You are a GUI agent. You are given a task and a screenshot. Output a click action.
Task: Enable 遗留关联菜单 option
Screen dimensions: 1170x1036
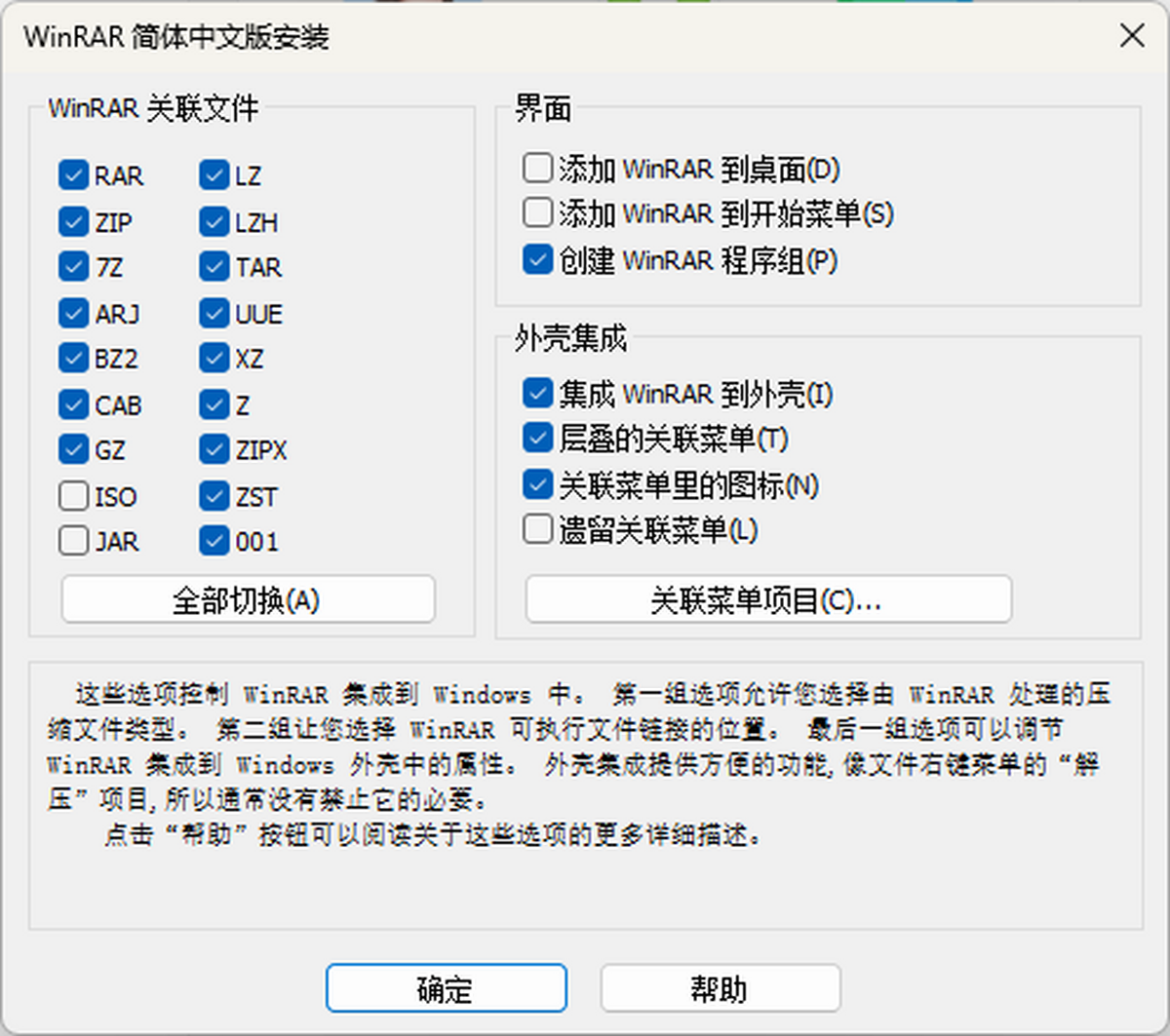point(536,528)
